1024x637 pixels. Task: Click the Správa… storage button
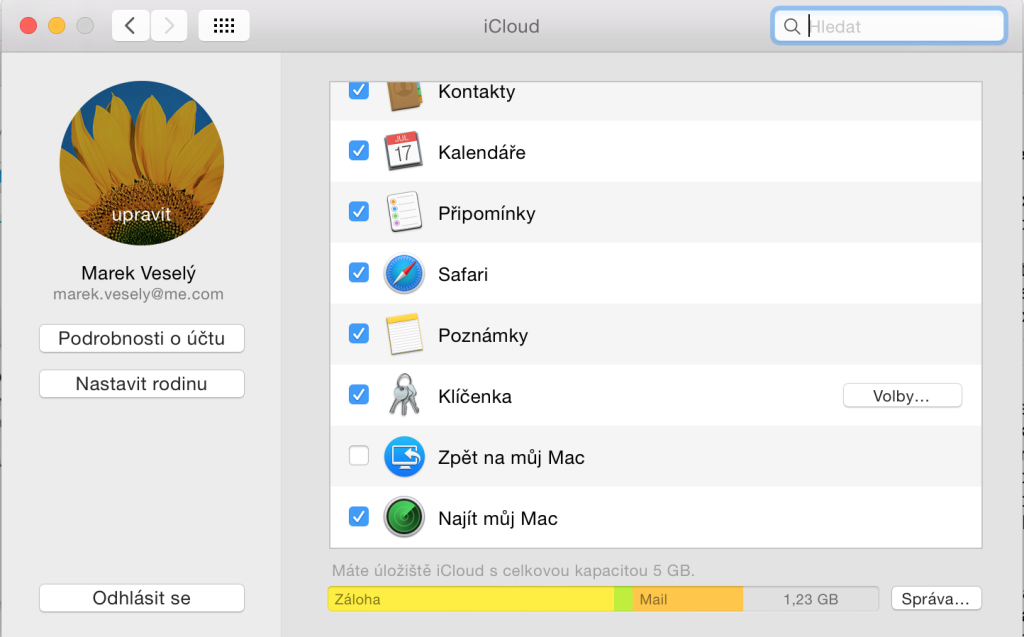point(936,598)
